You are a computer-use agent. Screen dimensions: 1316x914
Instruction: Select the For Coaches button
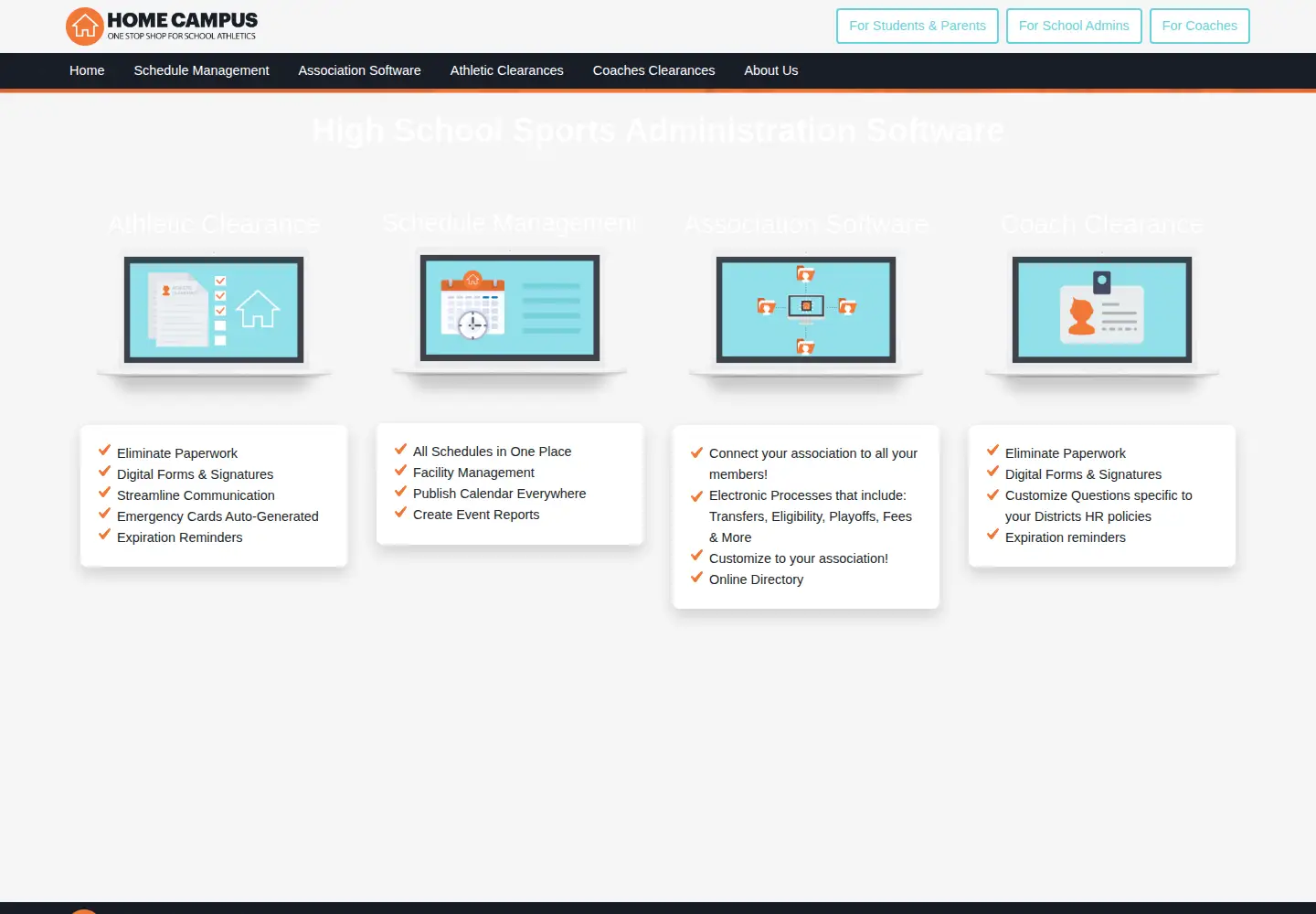(1199, 26)
